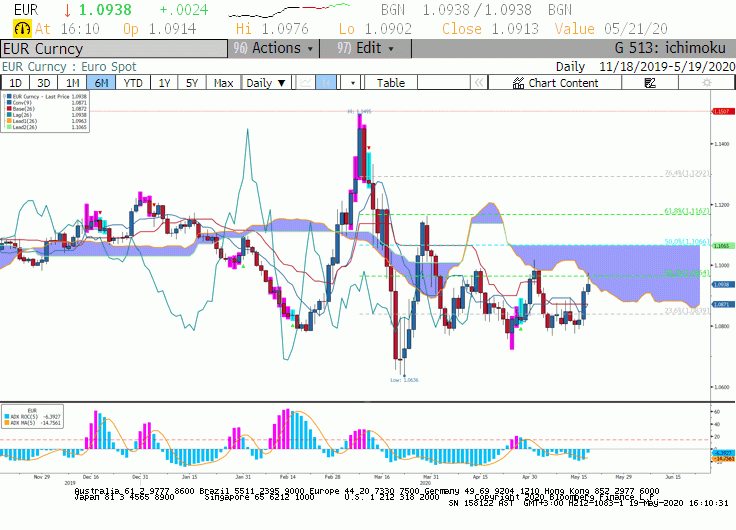Toggle the YTD range button
The width and height of the screenshot is (736, 530).
point(133,83)
